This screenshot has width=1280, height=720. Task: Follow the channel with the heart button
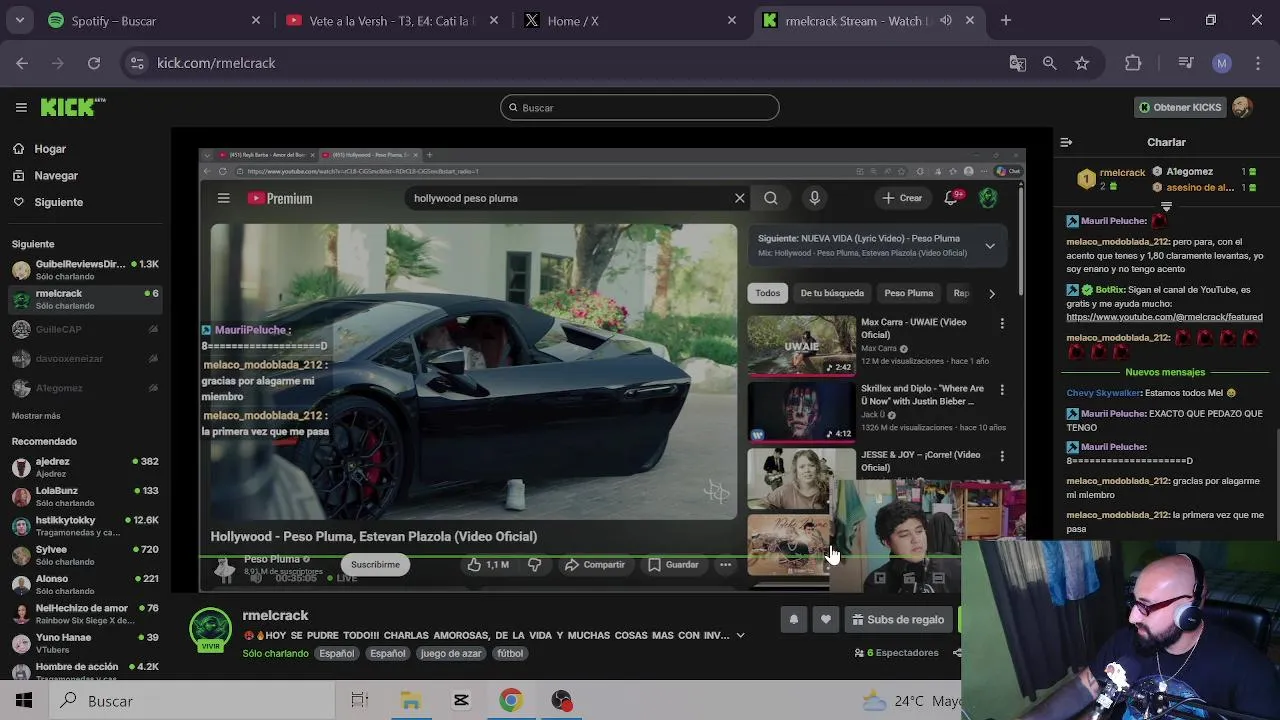[x=826, y=620]
